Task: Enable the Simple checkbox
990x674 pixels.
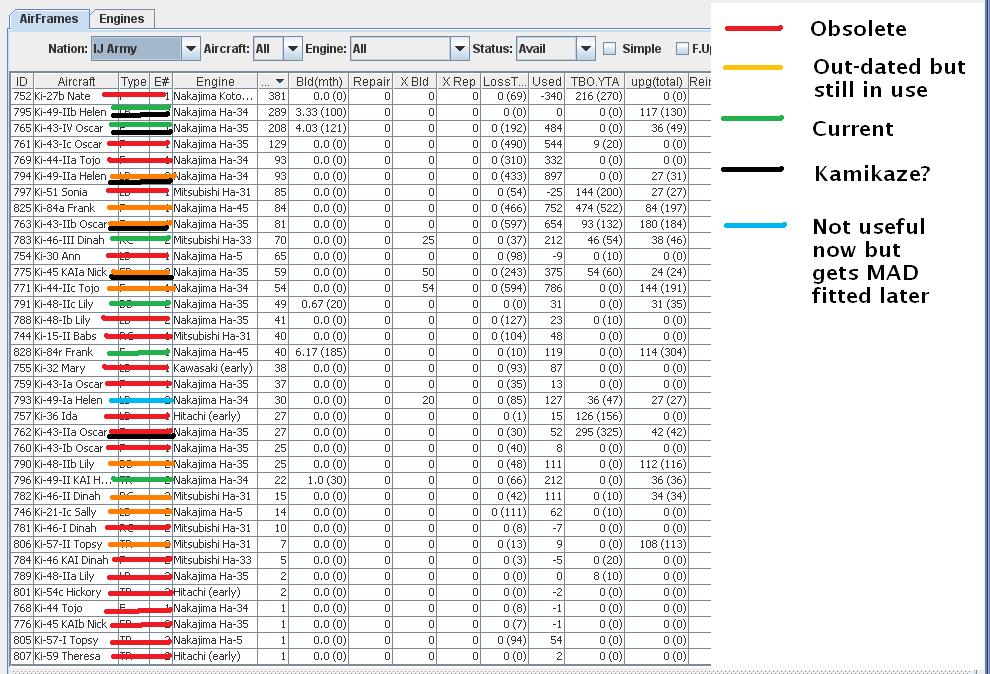Action: pos(609,49)
